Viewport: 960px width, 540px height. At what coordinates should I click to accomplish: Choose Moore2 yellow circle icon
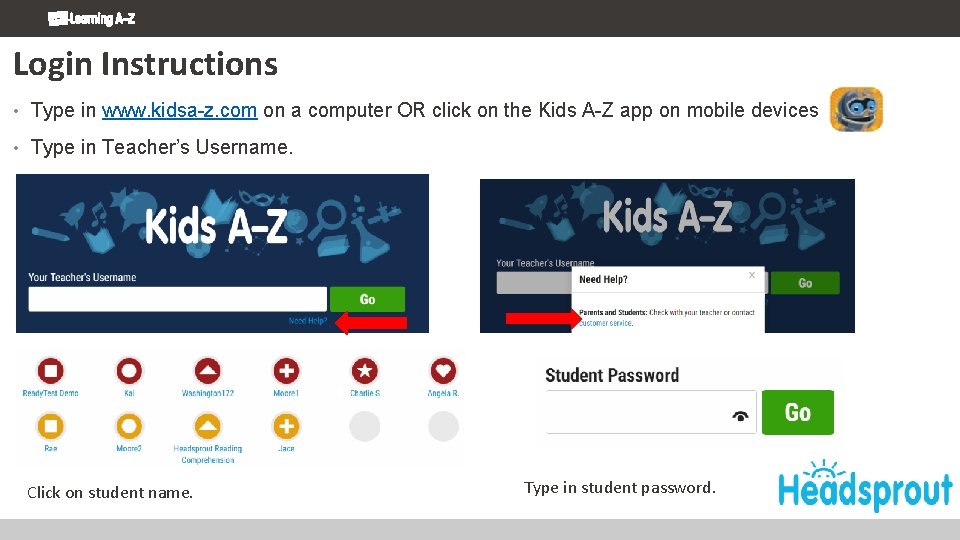(x=129, y=427)
